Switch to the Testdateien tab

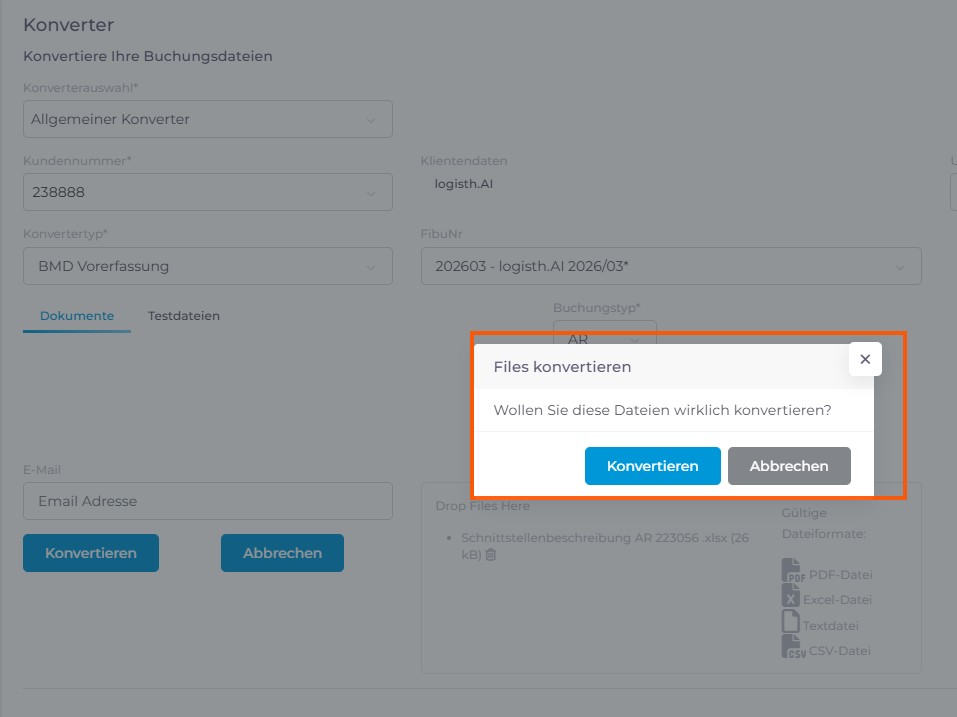coord(184,316)
